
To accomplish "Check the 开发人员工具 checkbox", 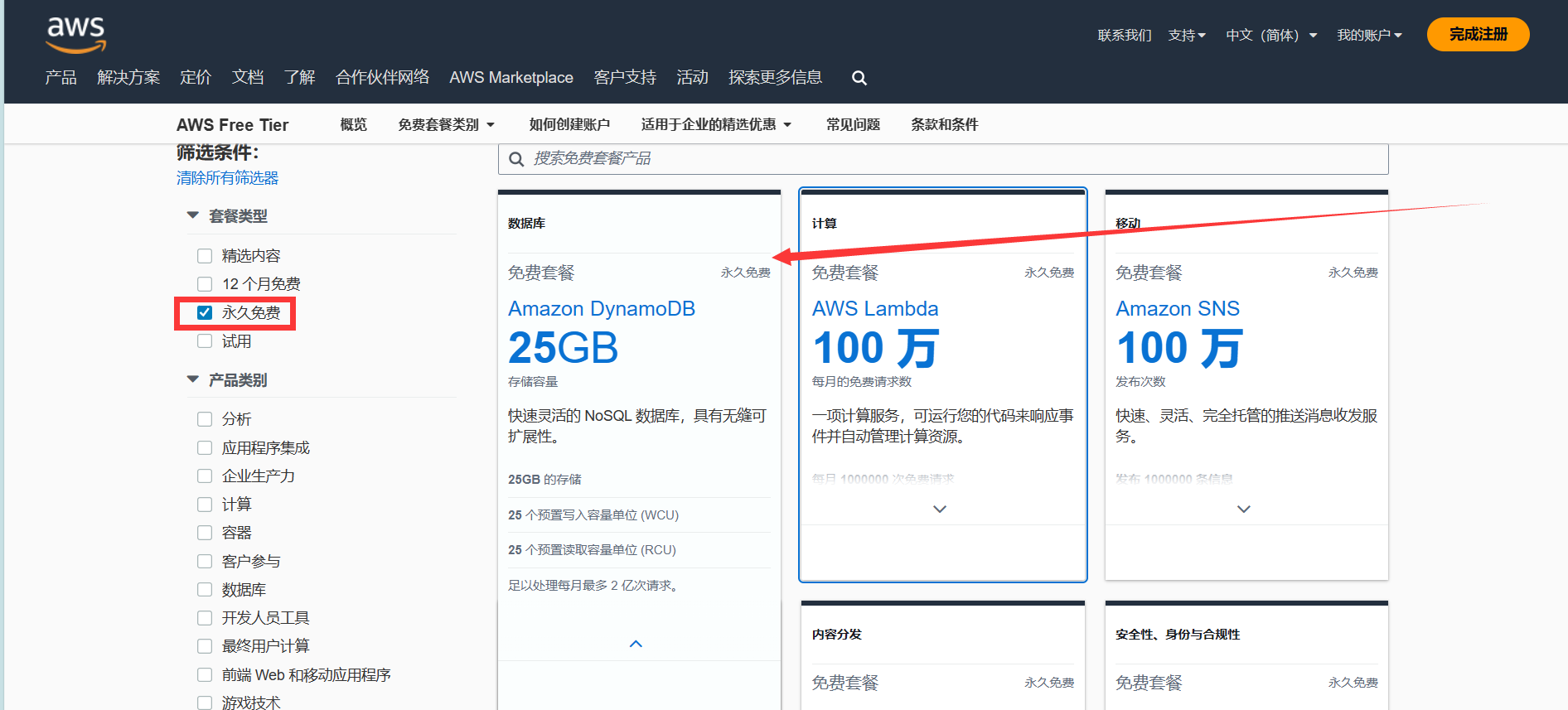I will point(205,618).
